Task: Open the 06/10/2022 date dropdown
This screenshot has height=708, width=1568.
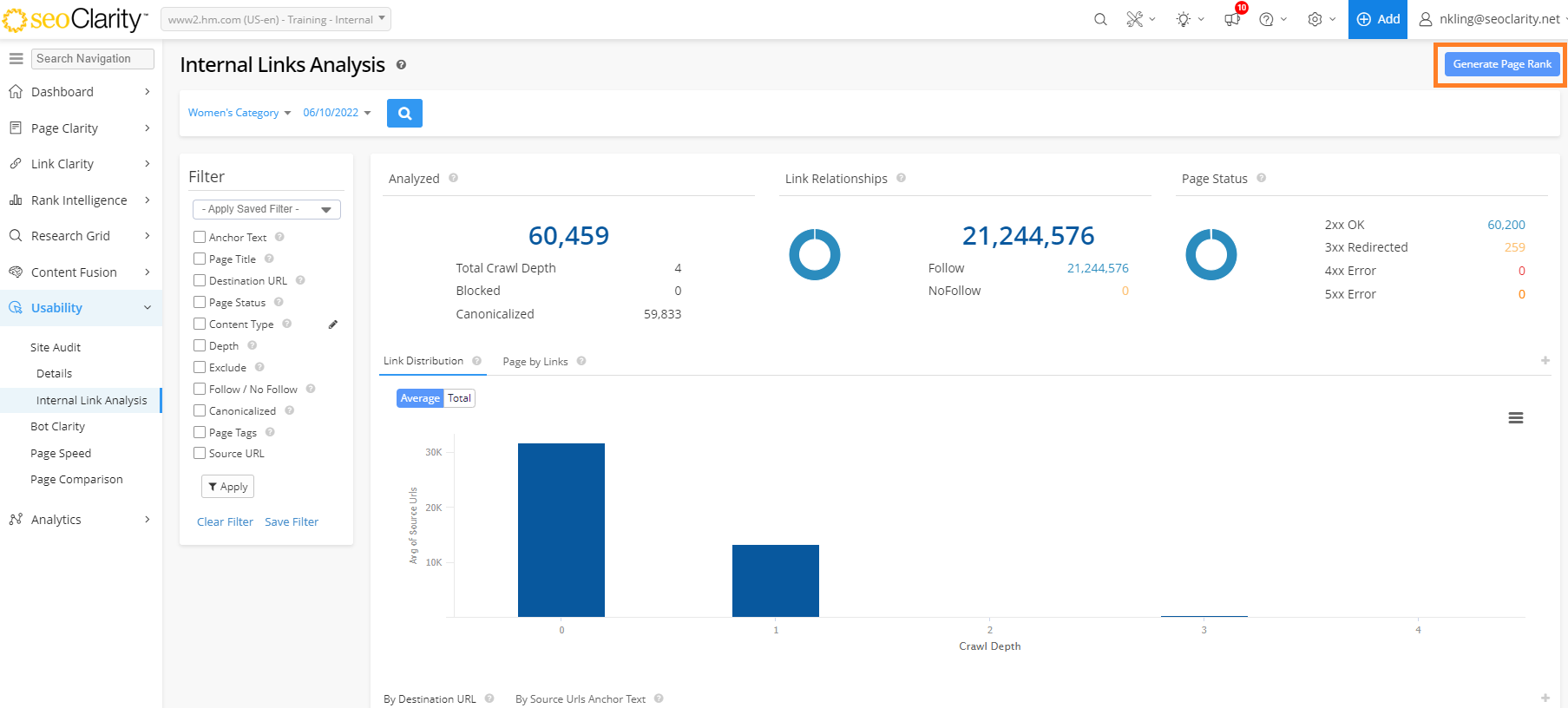Action: pos(336,113)
